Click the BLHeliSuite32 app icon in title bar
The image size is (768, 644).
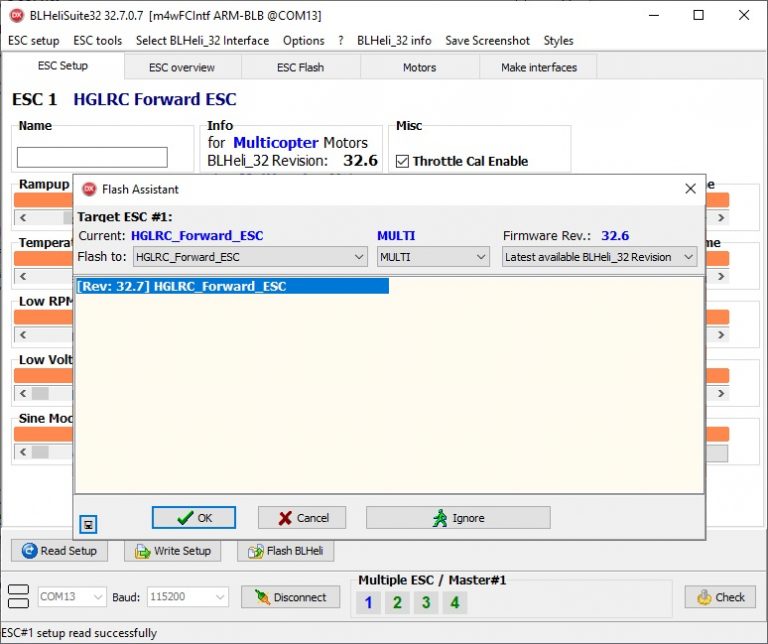point(17,15)
